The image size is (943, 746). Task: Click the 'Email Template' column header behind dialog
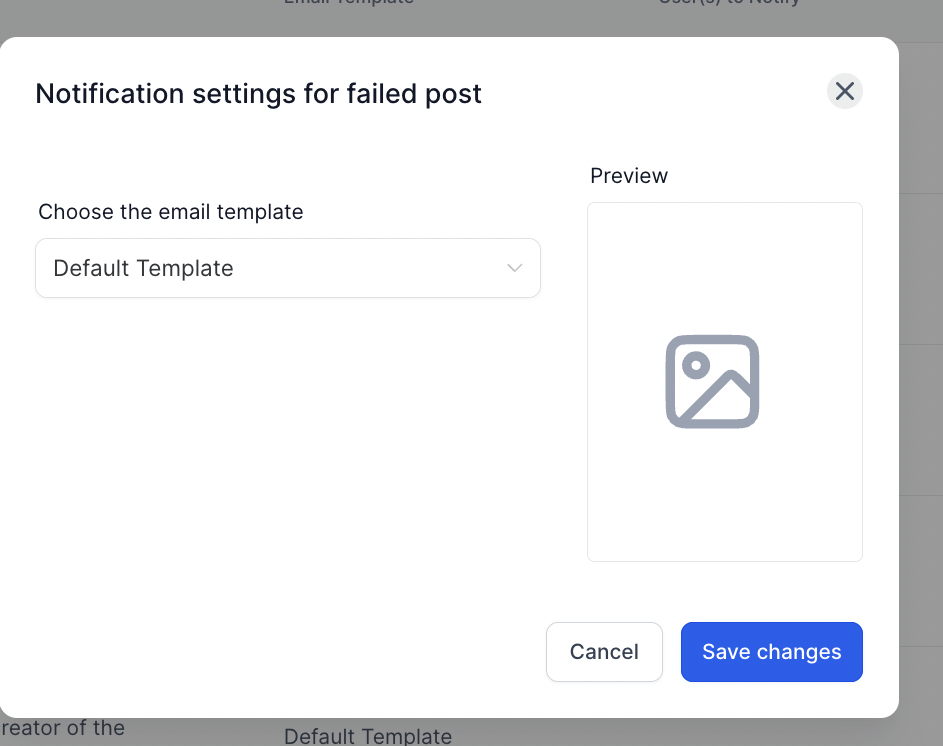coord(349,2)
